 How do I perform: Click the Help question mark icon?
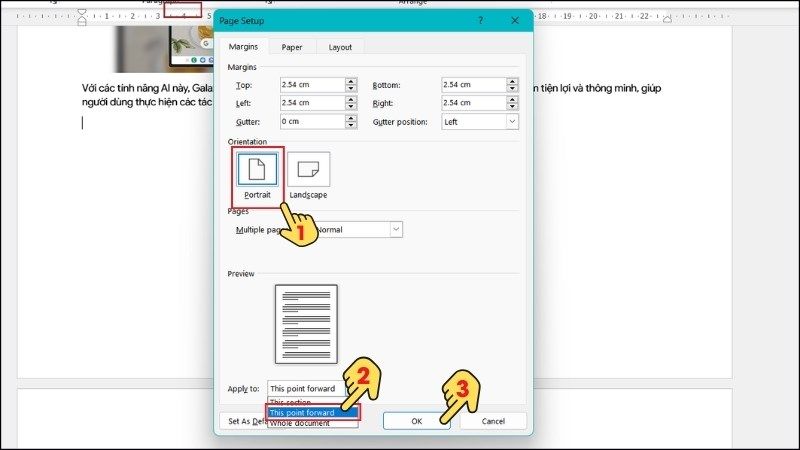point(480,19)
